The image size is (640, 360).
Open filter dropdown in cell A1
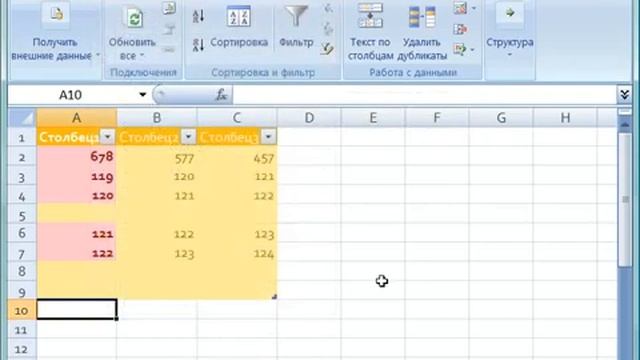click(x=108, y=137)
